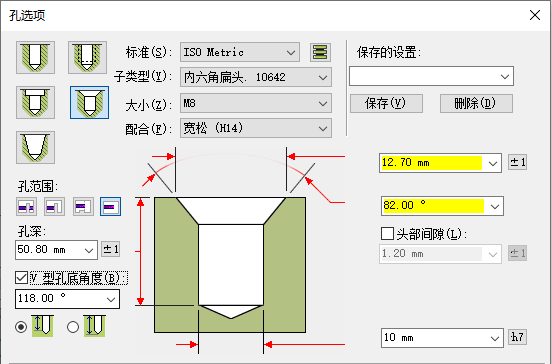This screenshot has height=364, width=552.
Task: Select the countersink hole type icon
Action: click(x=89, y=102)
